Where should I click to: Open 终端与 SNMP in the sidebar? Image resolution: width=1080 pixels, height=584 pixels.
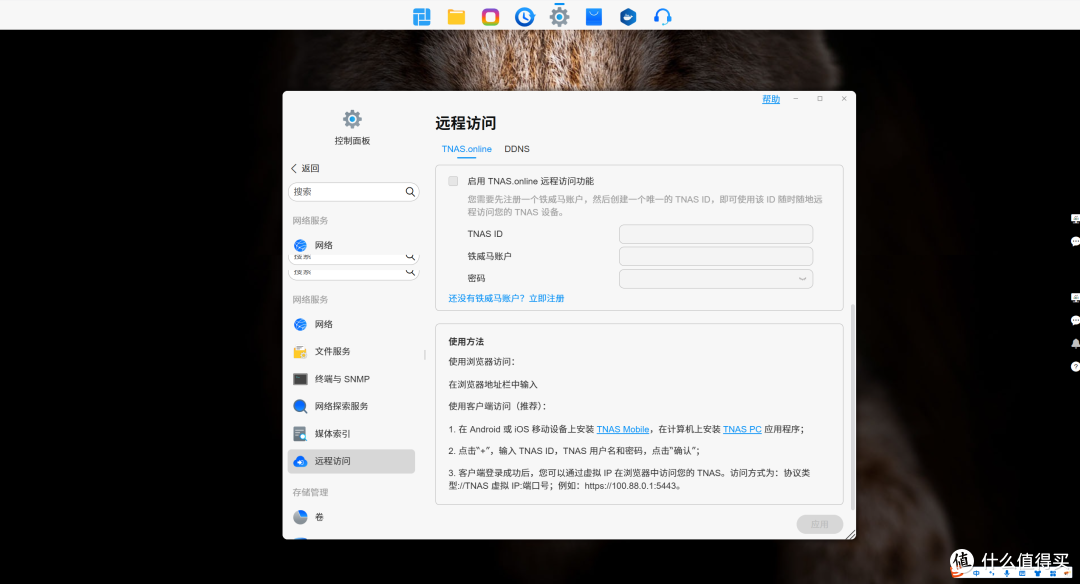(351, 379)
